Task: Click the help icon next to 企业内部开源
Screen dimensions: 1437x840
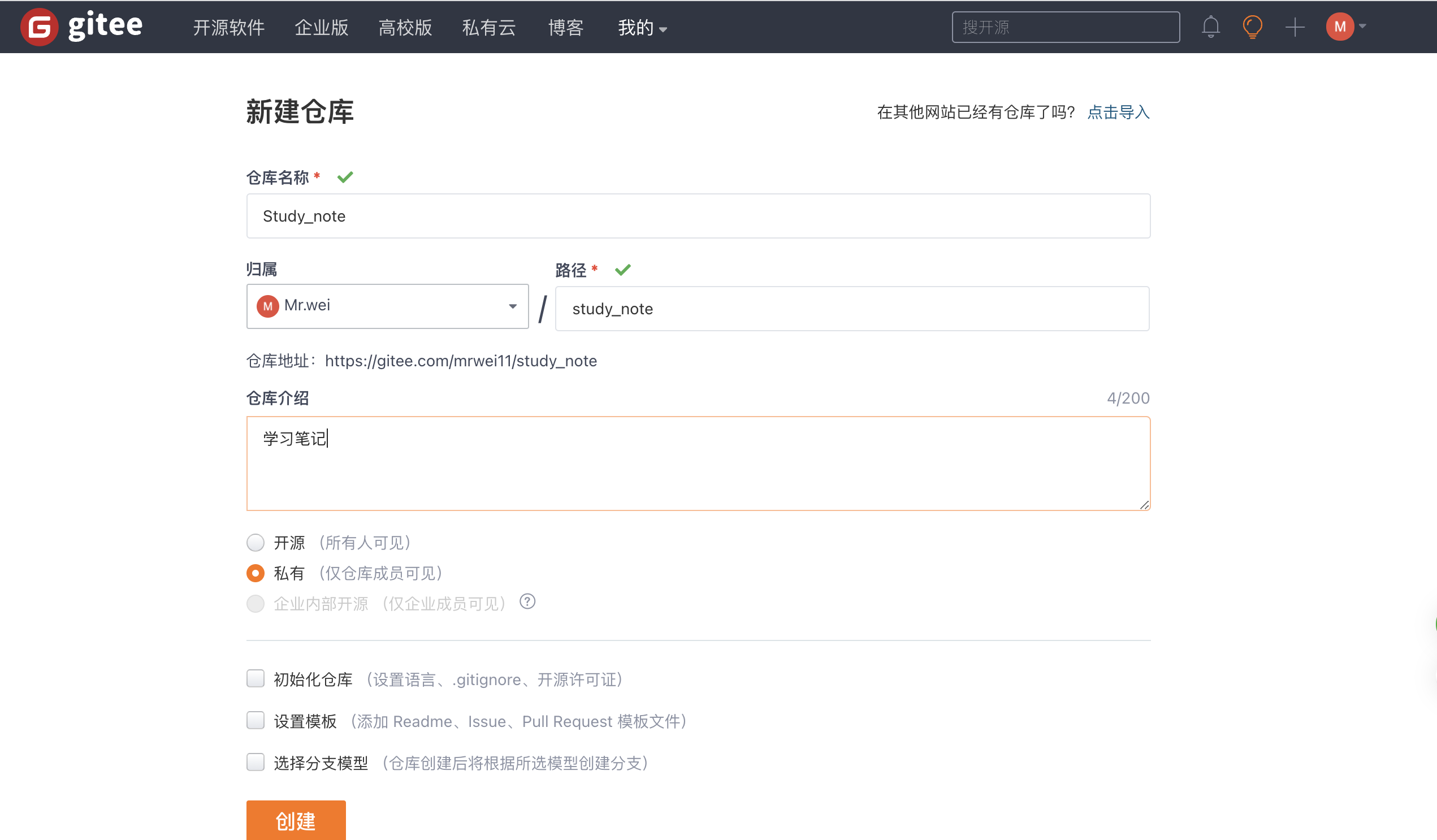Action: point(527,601)
